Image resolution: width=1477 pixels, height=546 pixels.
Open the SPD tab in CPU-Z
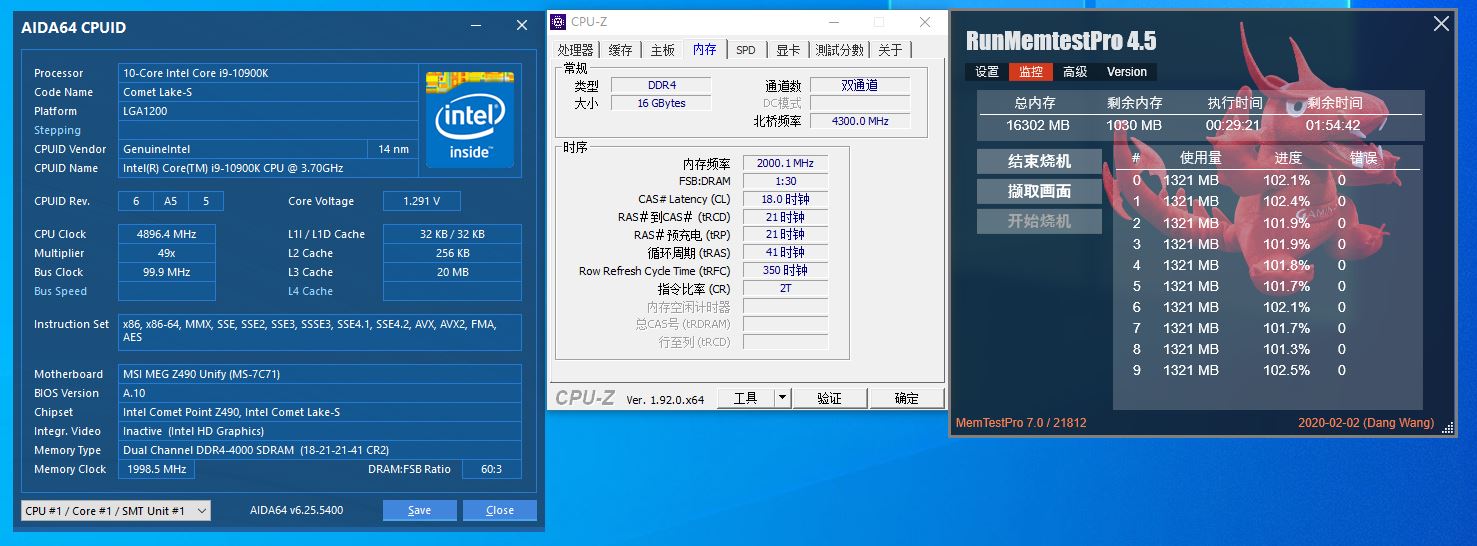click(746, 50)
